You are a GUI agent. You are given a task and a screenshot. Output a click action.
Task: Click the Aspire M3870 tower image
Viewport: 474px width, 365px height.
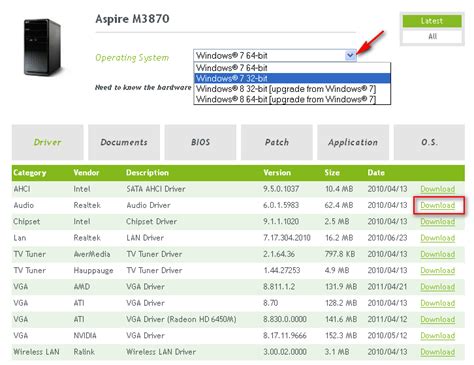click(x=42, y=47)
